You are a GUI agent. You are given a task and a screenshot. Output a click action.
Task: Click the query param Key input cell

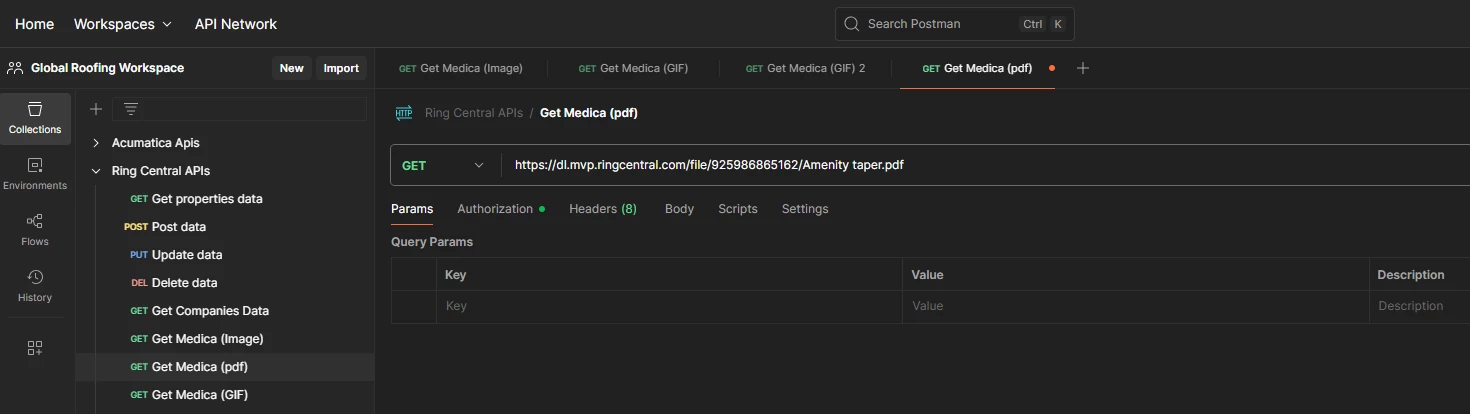click(669, 306)
